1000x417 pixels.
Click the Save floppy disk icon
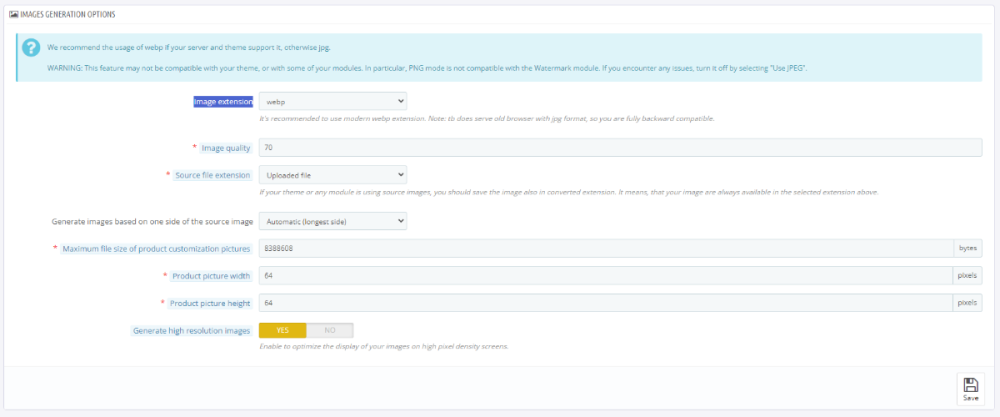tap(970, 384)
